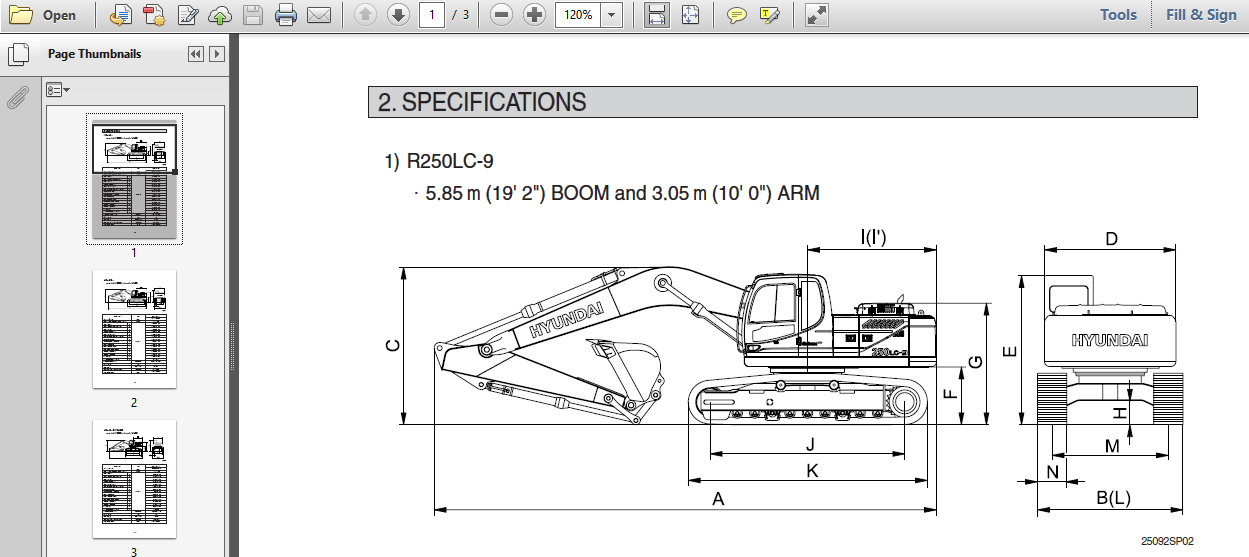Image resolution: width=1249 pixels, height=557 pixels.
Task: Open the Fill & Sign pane
Action: [1201, 15]
